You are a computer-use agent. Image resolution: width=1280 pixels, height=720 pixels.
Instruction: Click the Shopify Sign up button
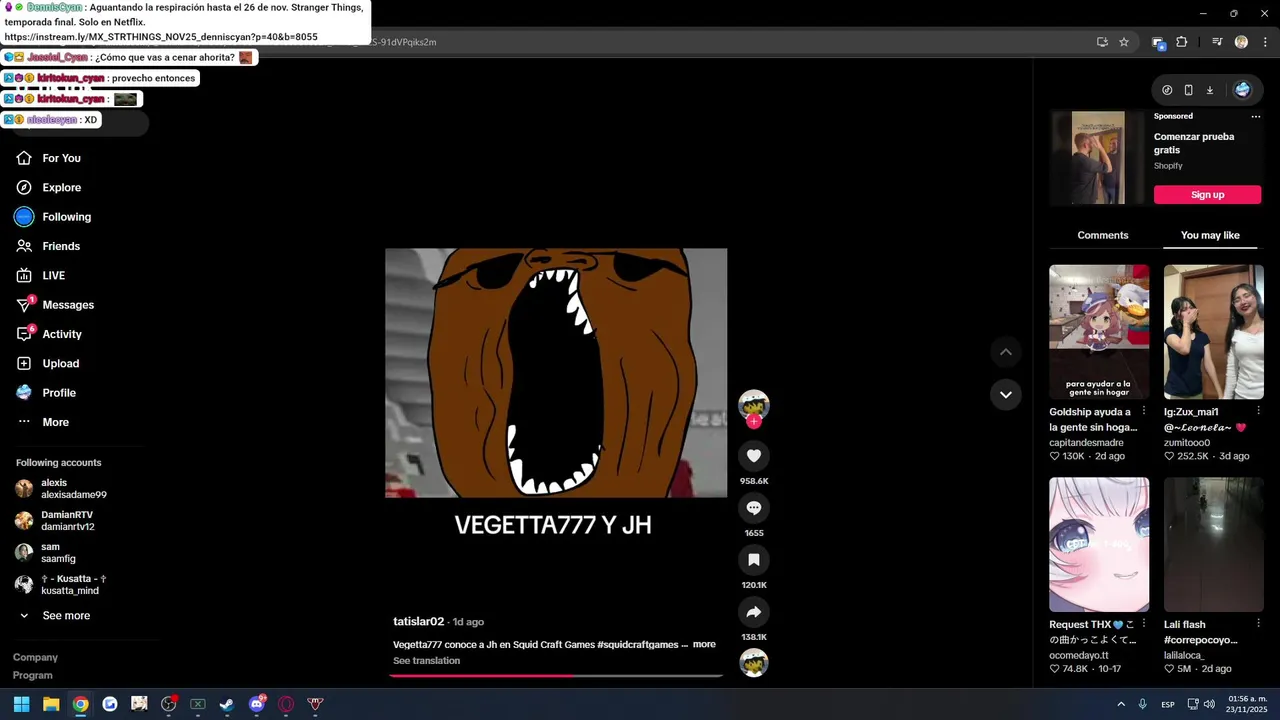point(1207,195)
